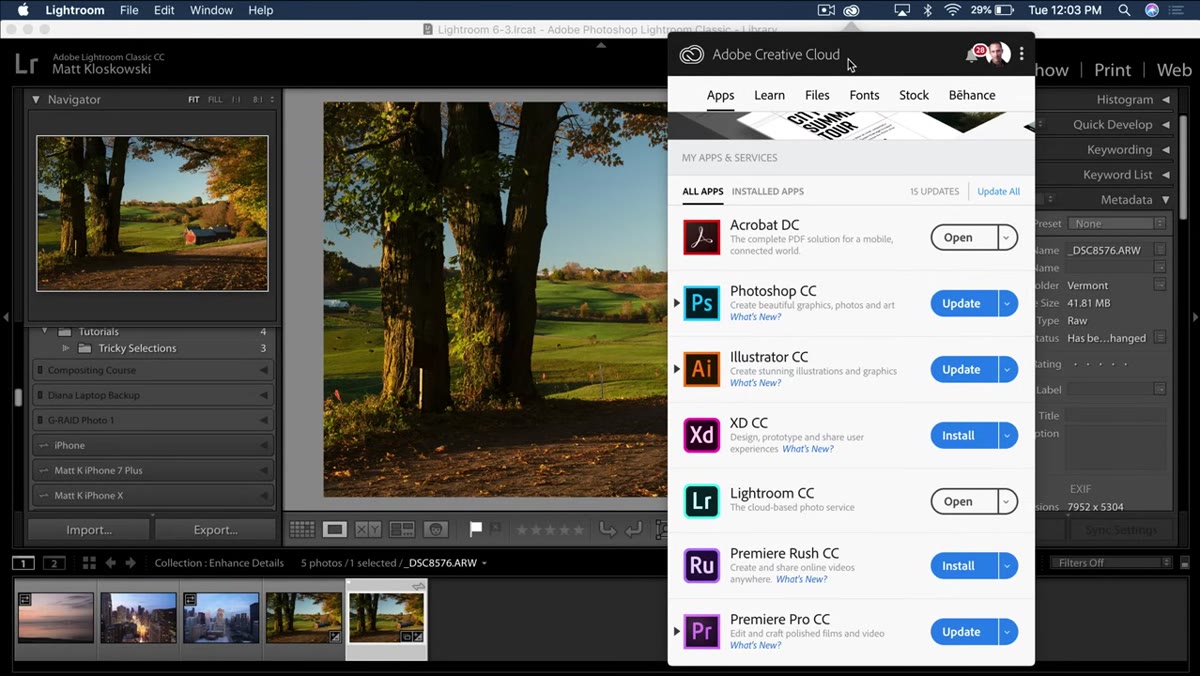Set Navigator zoom to FIT
This screenshot has height=676, width=1200.
point(194,100)
